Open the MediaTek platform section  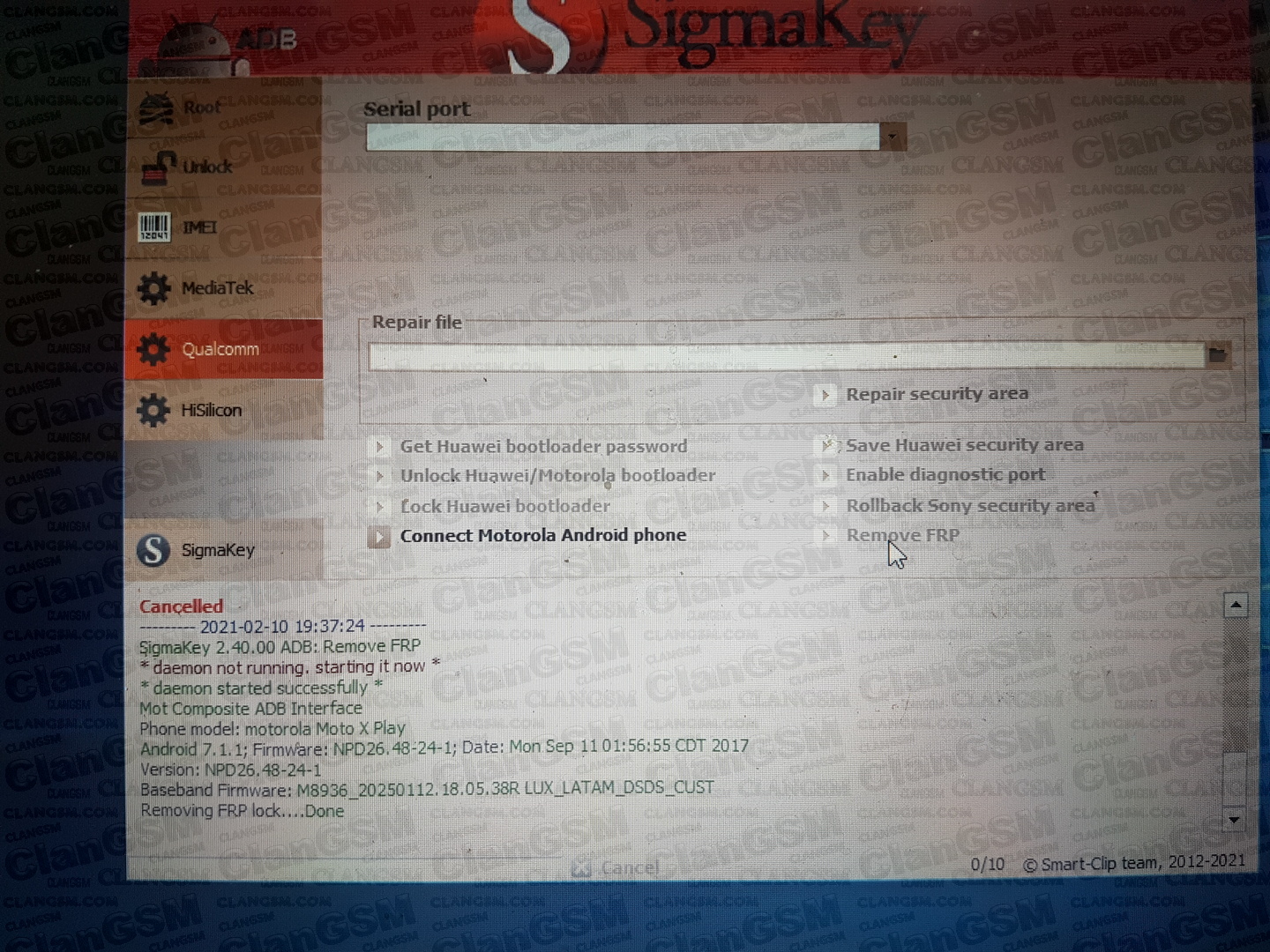pyautogui.click(x=225, y=288)
